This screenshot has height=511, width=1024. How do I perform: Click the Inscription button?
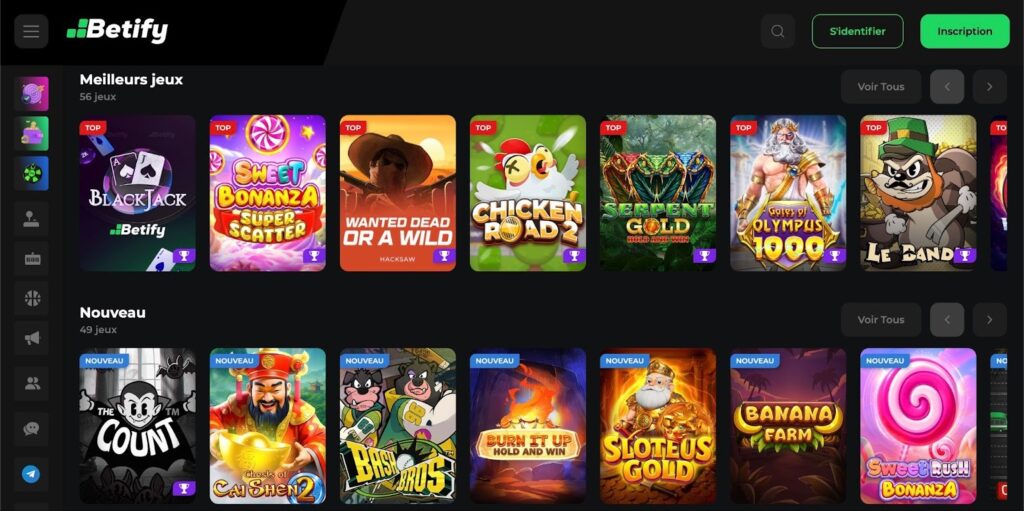pos(965,31)
